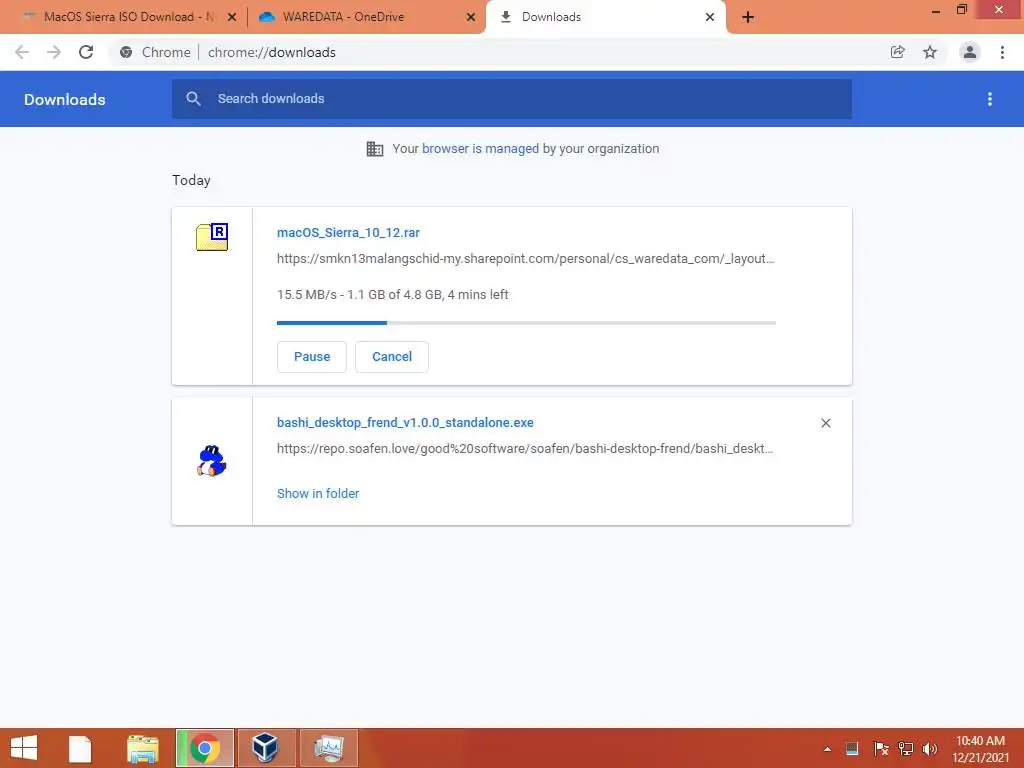Open bashi_desktop_frend_v1.0.0_standalone.exe link
Viewport: 1024px width, 768px height.
405,423
